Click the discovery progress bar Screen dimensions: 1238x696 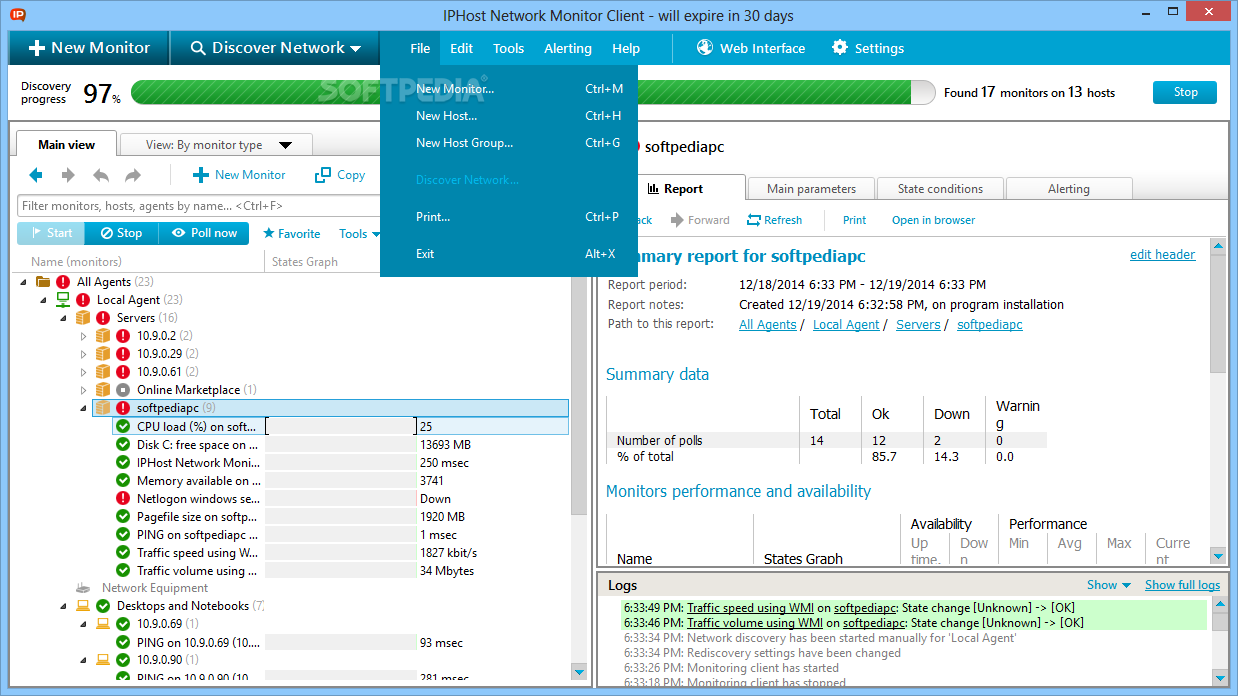tap(533, 92)
